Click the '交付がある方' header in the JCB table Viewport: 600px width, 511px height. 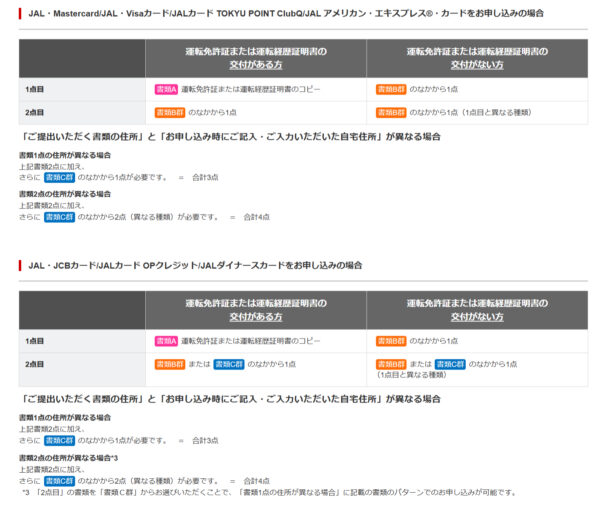(256, 310)
